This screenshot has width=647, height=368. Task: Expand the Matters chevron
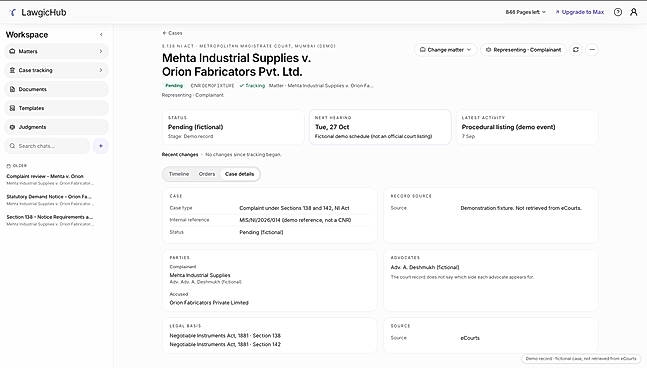coord(100,51)
